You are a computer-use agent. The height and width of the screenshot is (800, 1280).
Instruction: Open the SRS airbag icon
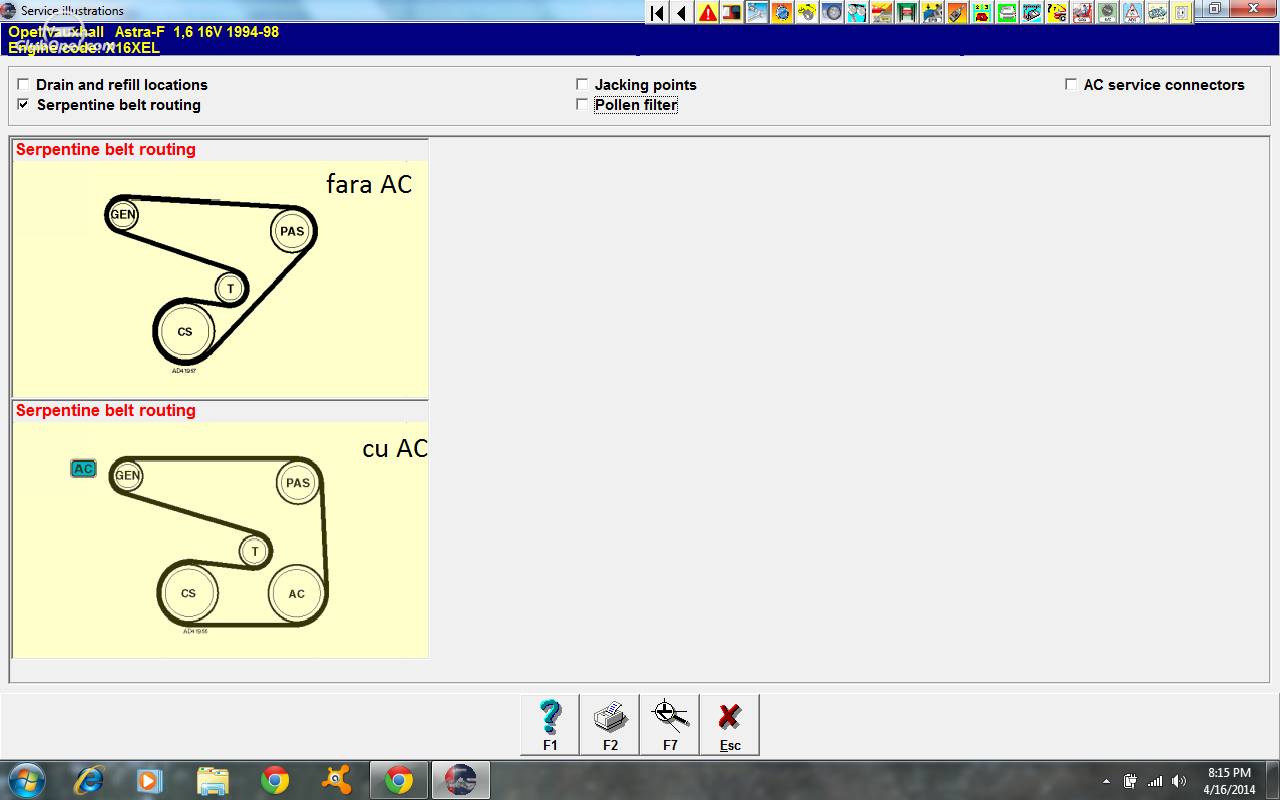[1082, 12]
